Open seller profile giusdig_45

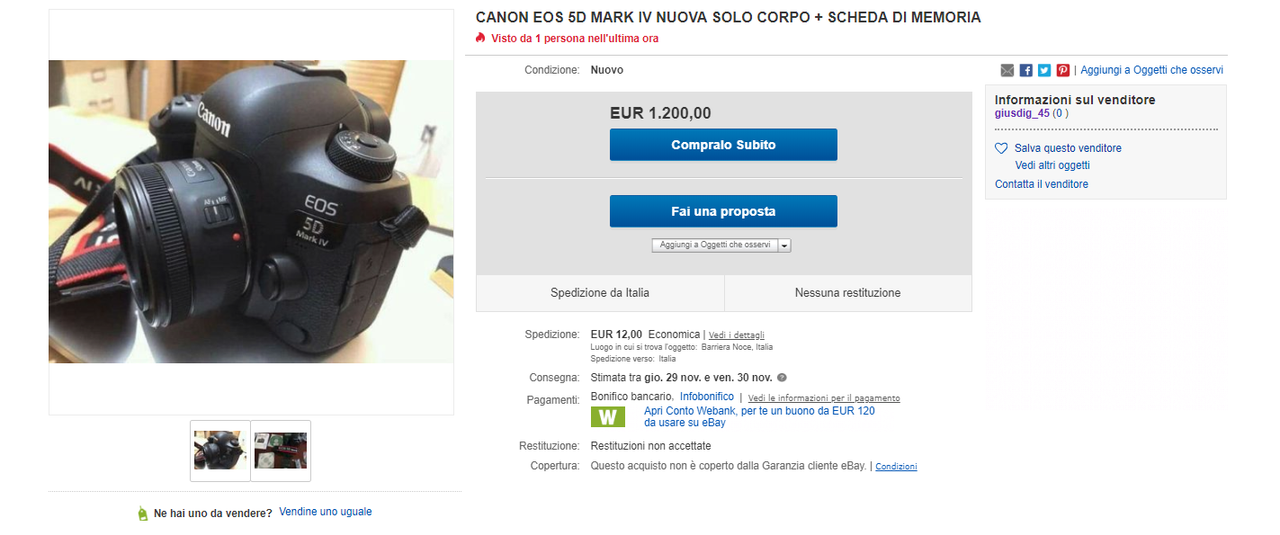1022,114
